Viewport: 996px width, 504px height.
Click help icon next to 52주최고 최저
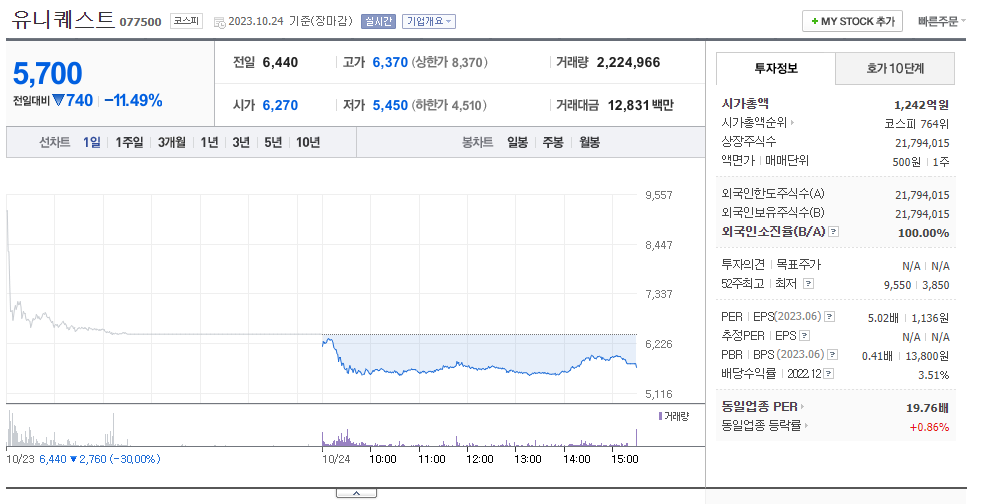[x=808, y=283]
